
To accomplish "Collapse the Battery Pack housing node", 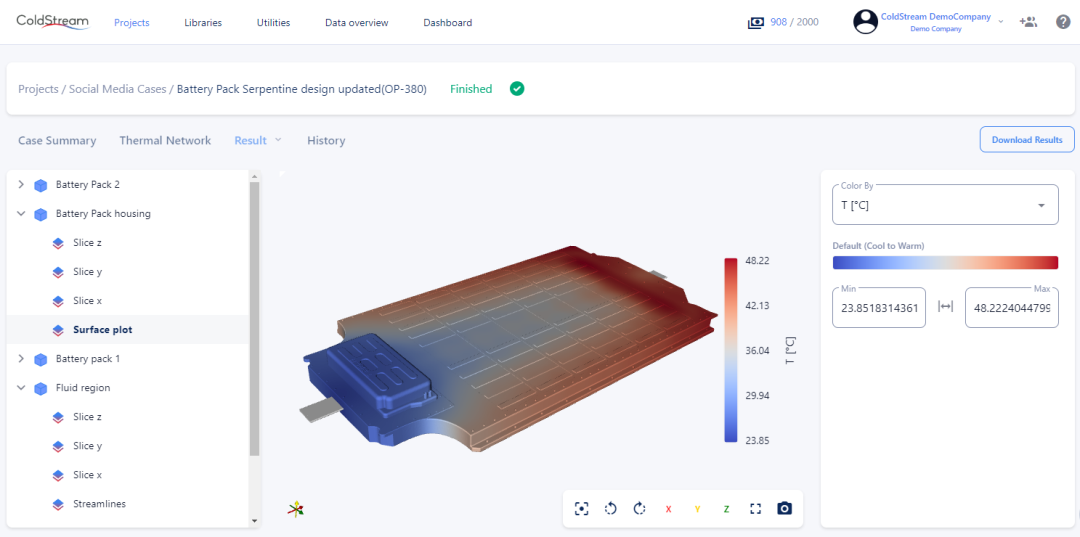I will pyautogui.click(x=21, y=214).
